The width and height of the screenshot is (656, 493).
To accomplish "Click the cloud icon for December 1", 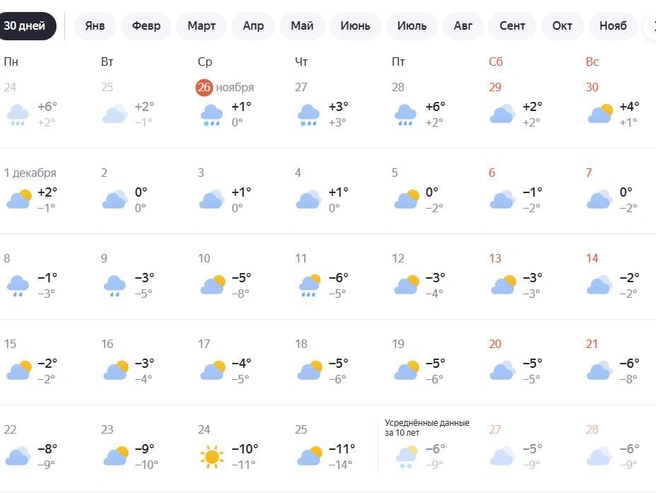I will tap(18, 200).
